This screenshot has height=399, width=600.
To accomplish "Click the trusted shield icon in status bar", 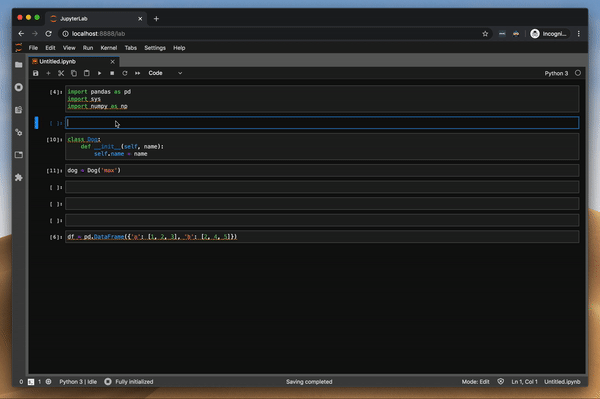I will [x=501, y=381].
